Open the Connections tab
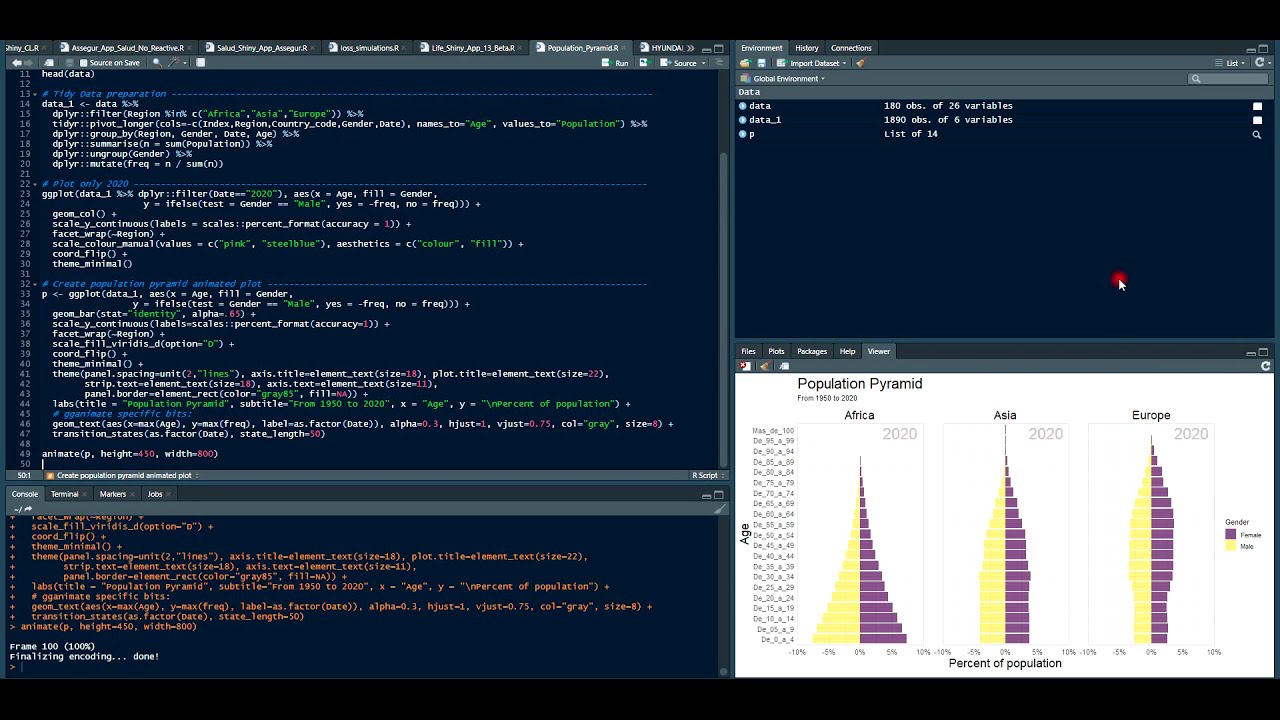Image resolution: width=1280 pixels, height=720 pixels. [851, 48]
